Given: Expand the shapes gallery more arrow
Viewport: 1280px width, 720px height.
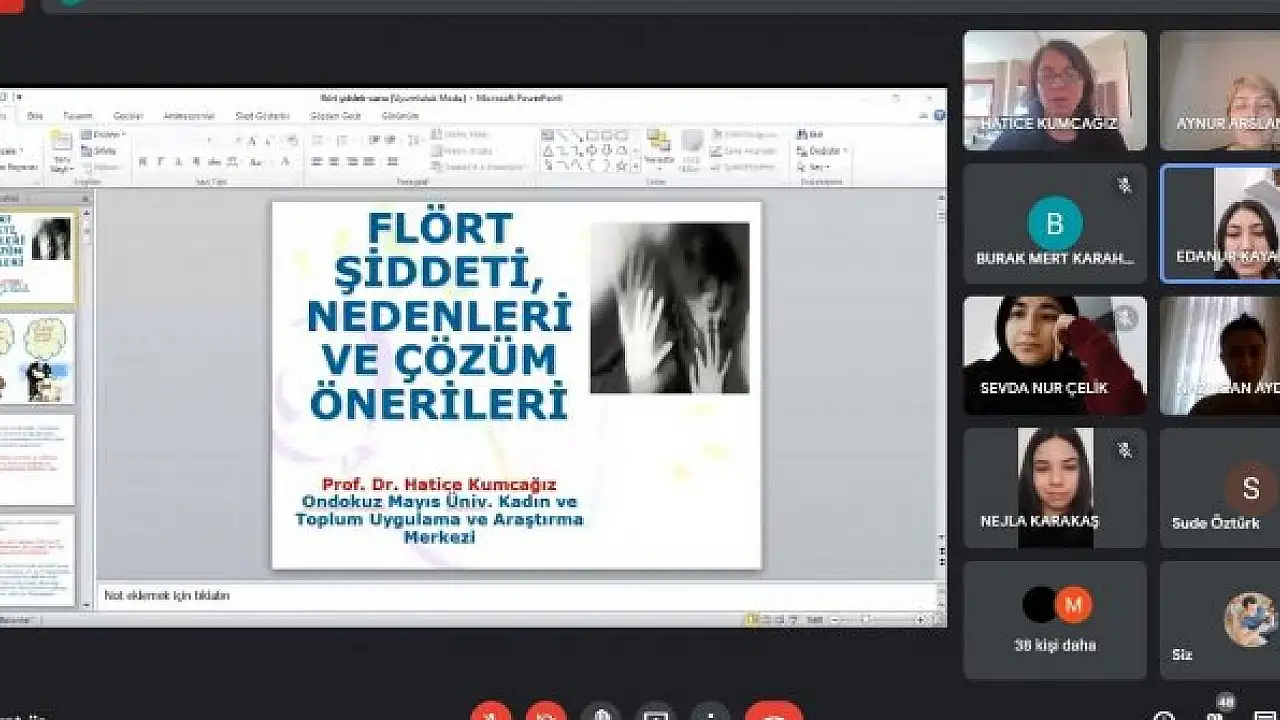Looking at the screenshot, I should pos(635,165).
